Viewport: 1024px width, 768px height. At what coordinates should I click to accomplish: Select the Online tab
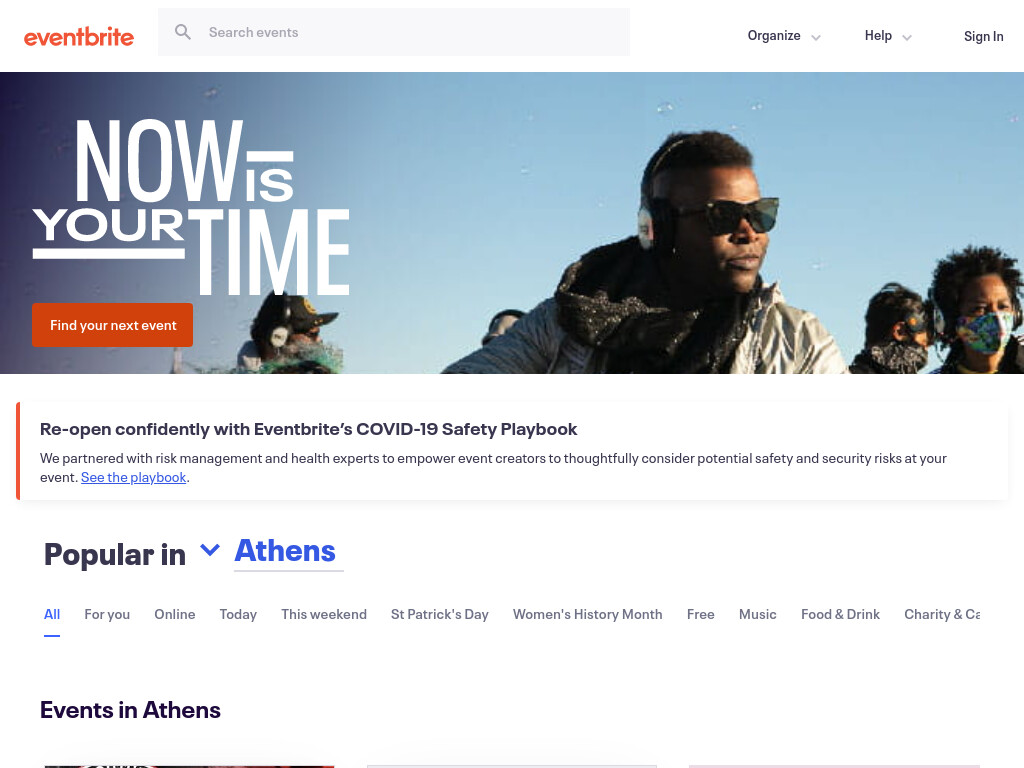tap(174, 615)
